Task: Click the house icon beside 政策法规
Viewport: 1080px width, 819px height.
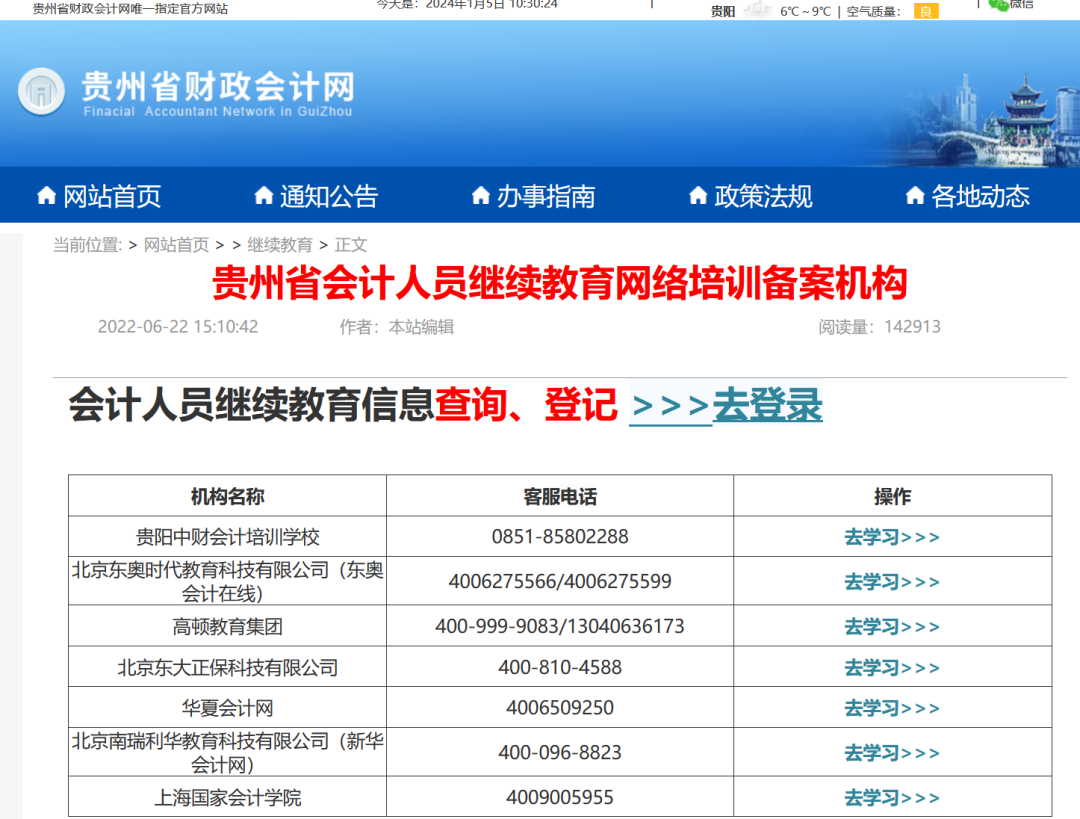Action: [698, 196]
